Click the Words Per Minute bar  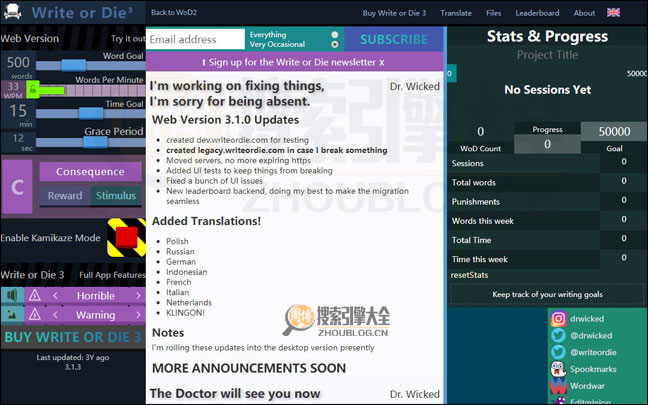[x=91, y=90]
